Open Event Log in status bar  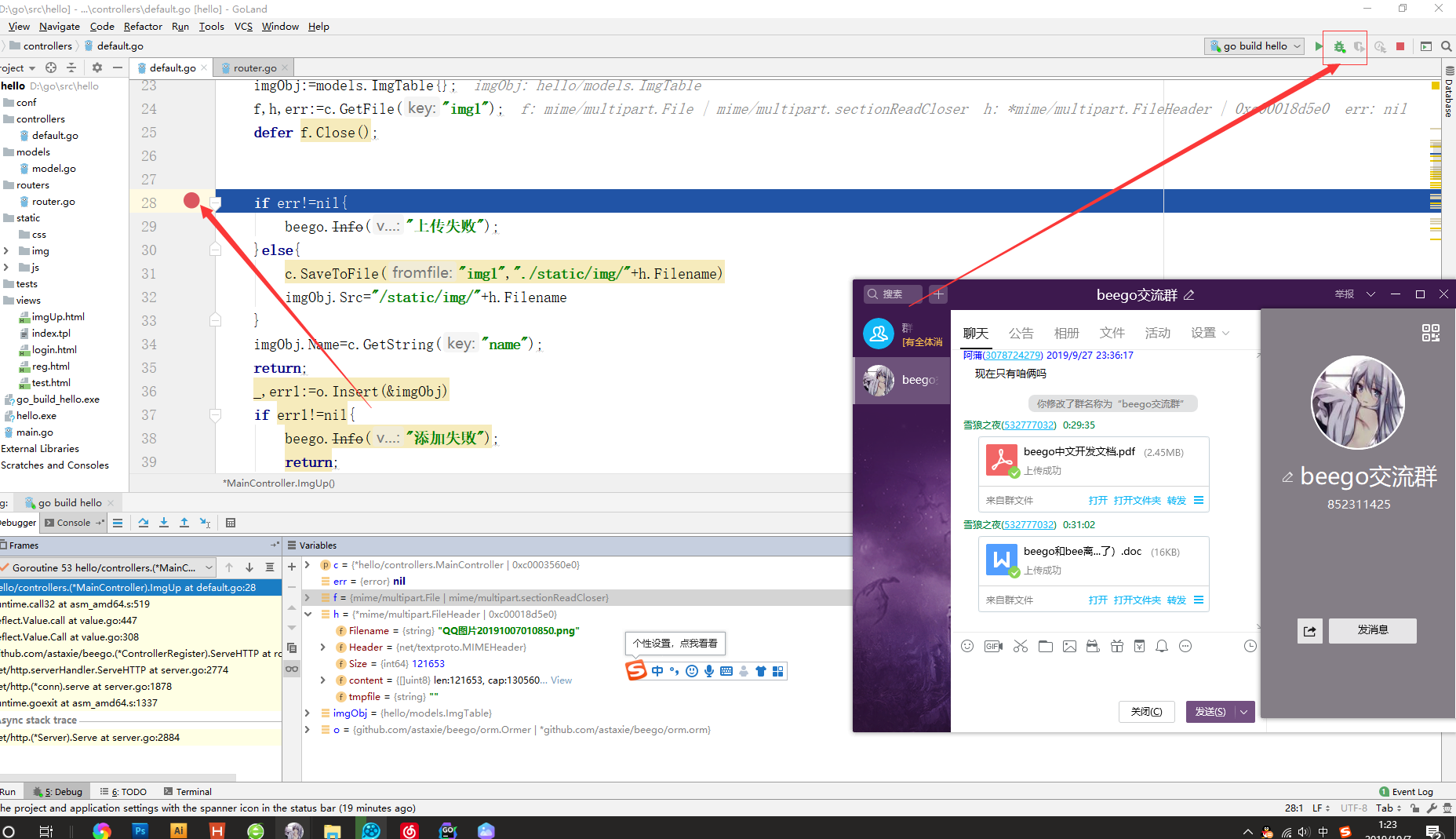point(1406,791)
